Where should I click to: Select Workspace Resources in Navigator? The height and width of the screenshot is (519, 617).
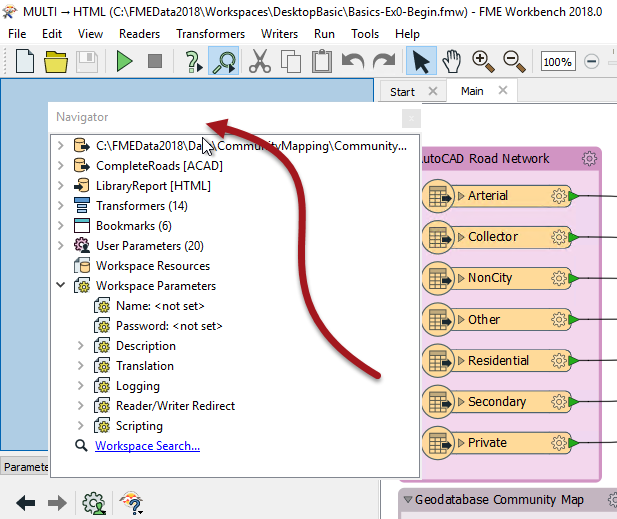tap(153, 266)
